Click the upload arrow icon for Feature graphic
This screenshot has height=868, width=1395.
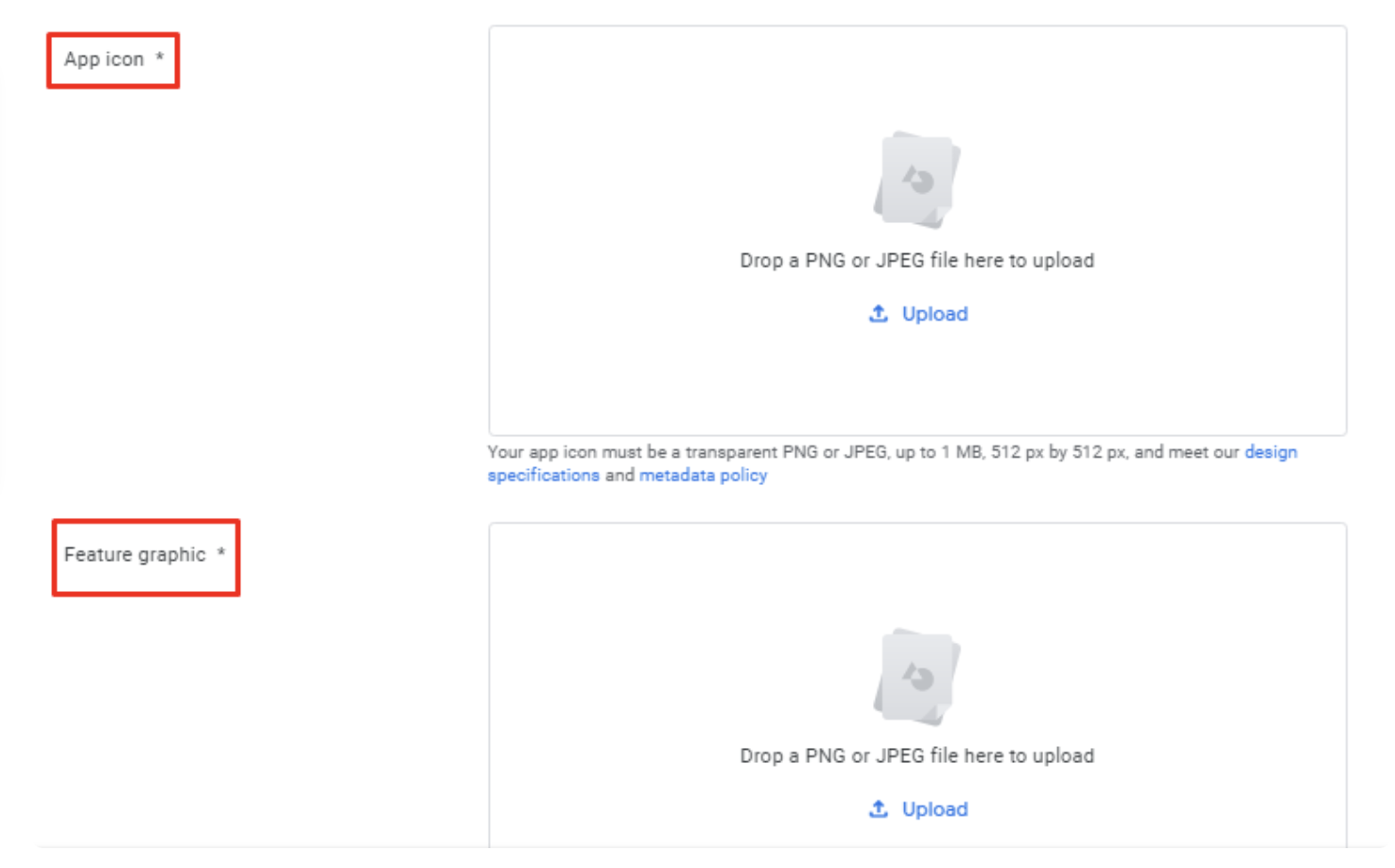pos(878,808)
